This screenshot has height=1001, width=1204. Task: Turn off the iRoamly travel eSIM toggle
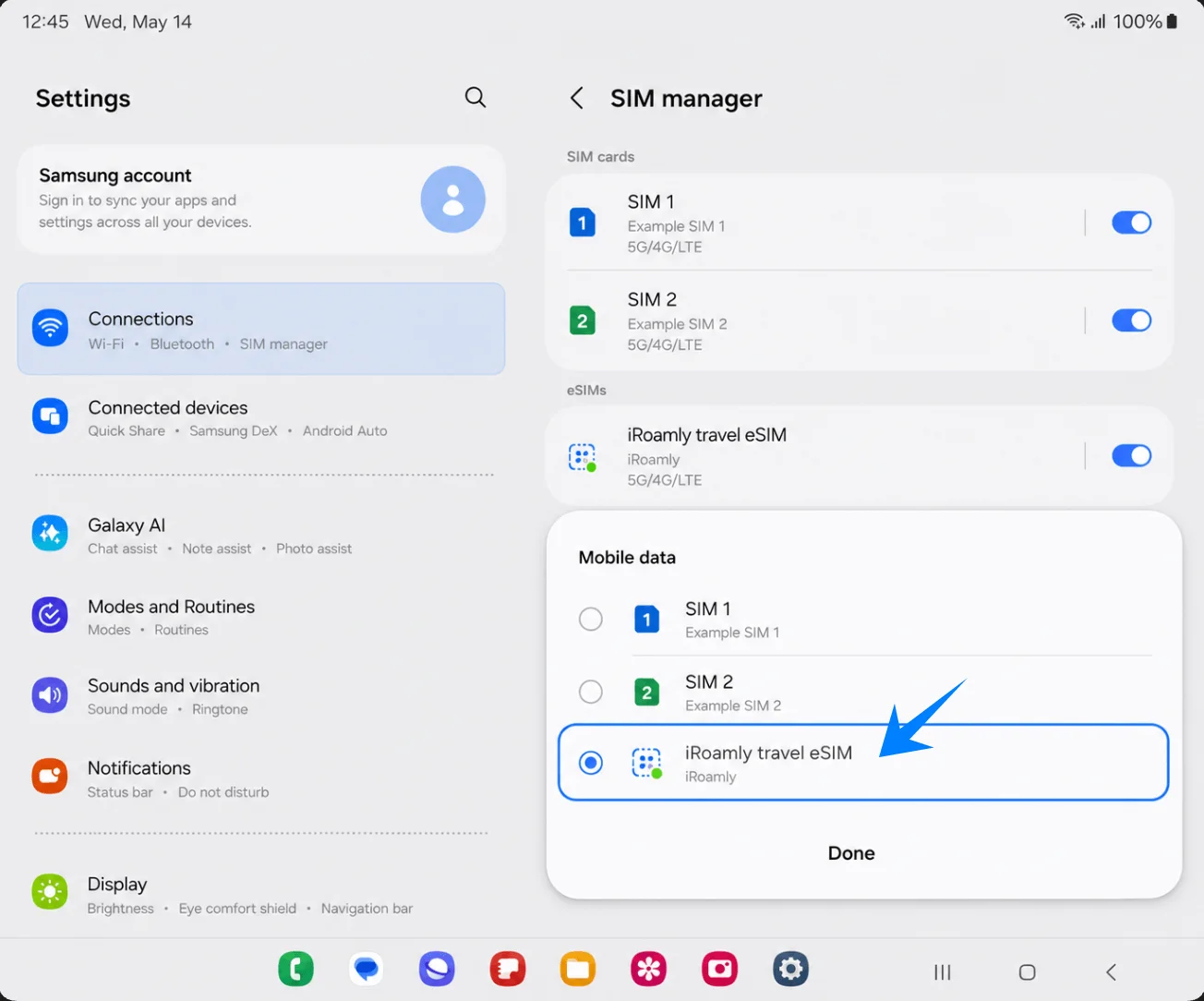[1132, 455]
